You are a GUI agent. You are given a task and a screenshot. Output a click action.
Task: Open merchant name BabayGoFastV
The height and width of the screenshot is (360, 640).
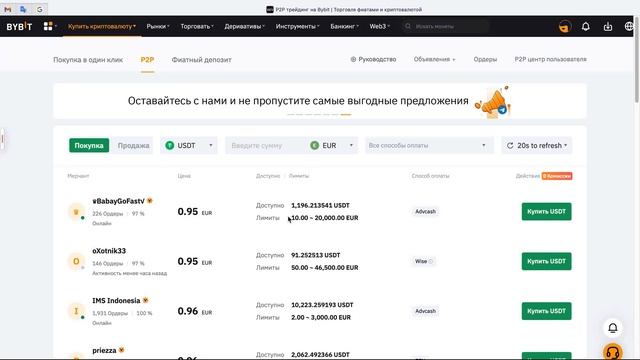tap(118, 201)
